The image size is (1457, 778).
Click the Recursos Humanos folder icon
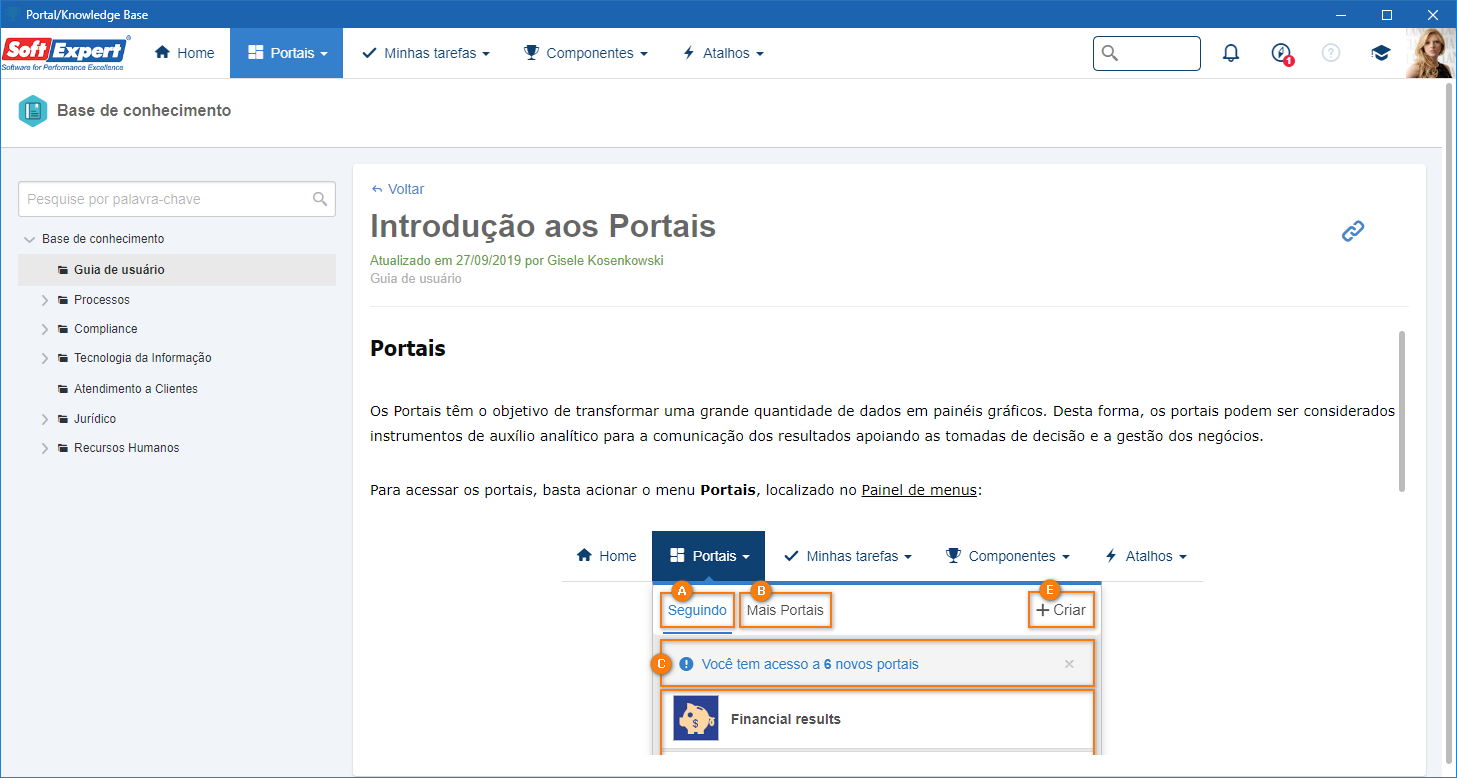(63, 448)
